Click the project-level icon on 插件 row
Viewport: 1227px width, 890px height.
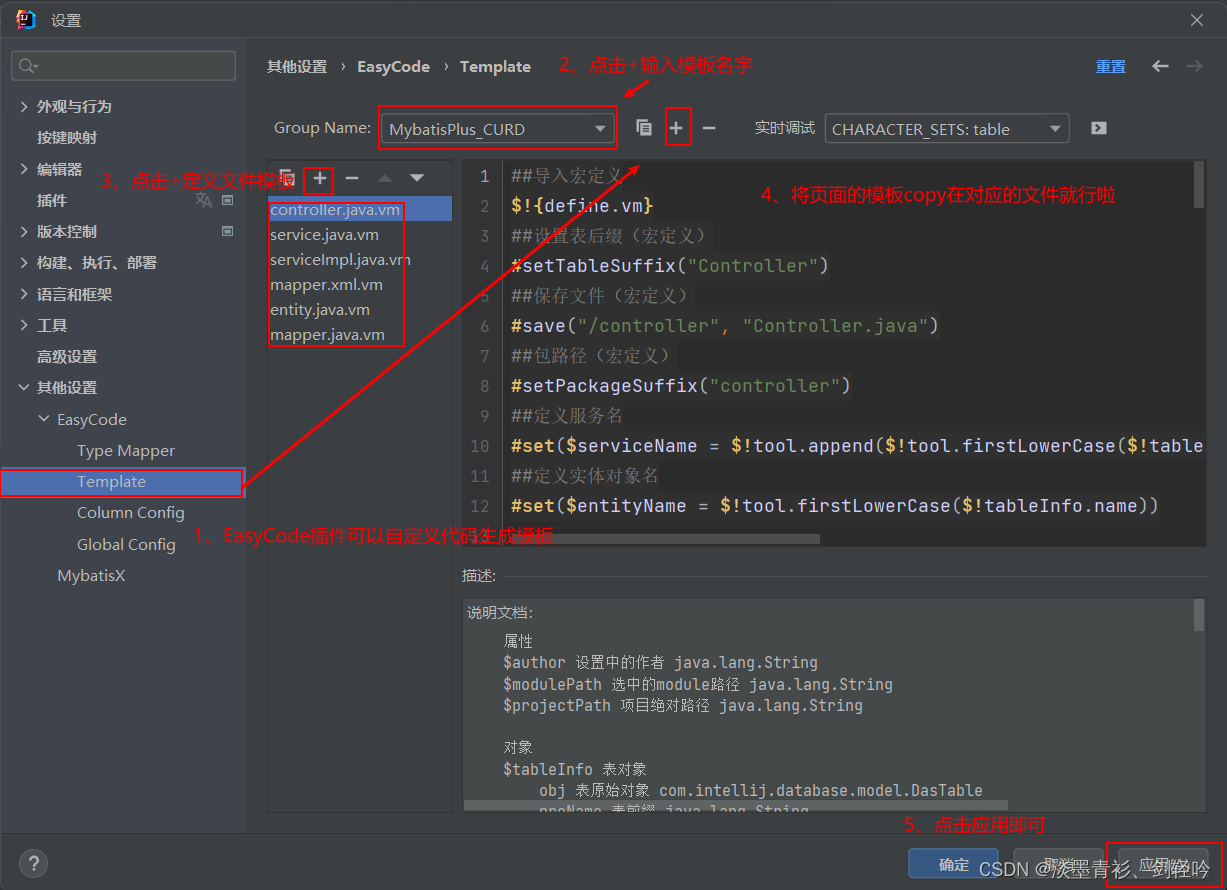pos(227,200)
